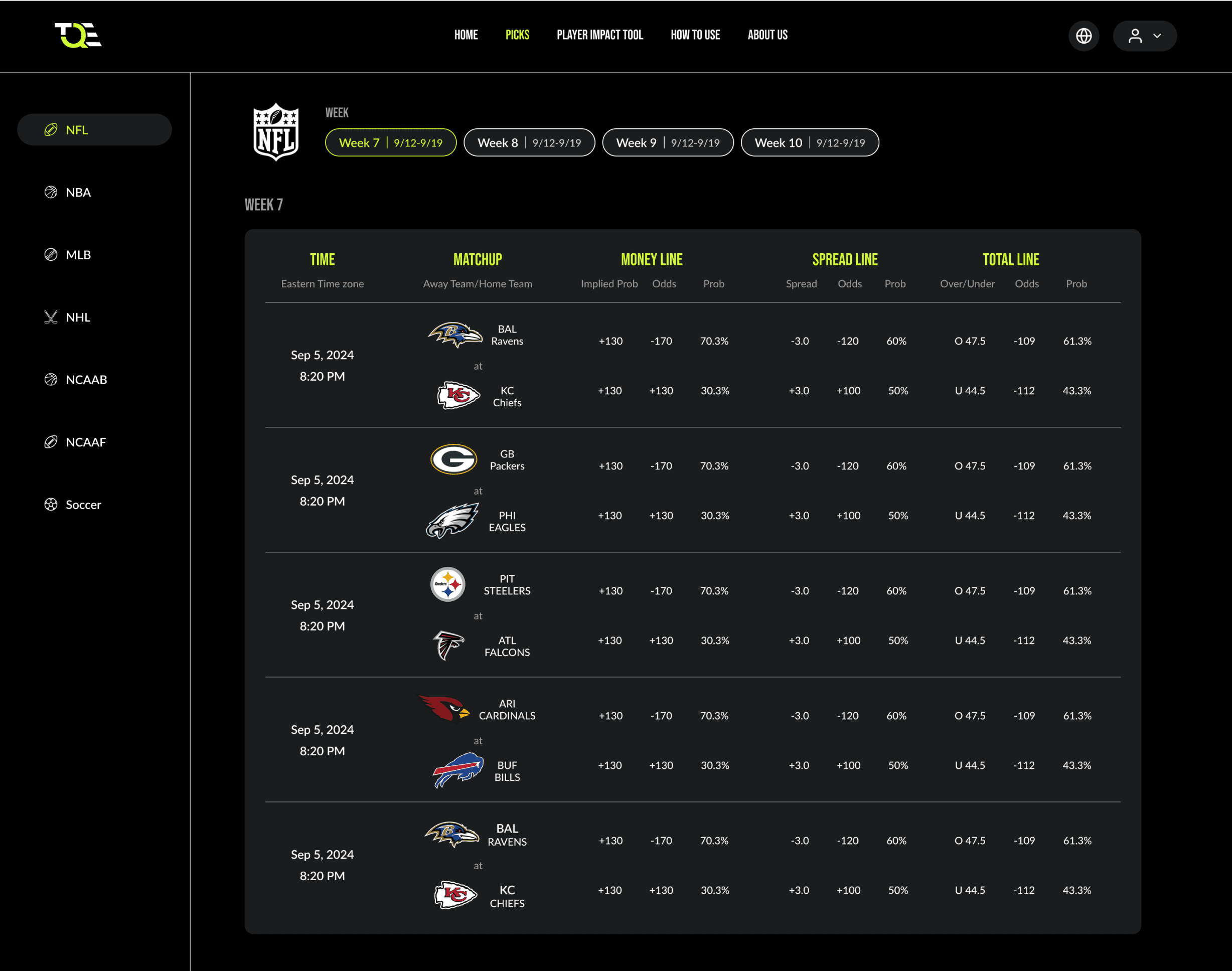Click Arizona Cardinals team name
1232x971 pixels.
pos(507,710)
